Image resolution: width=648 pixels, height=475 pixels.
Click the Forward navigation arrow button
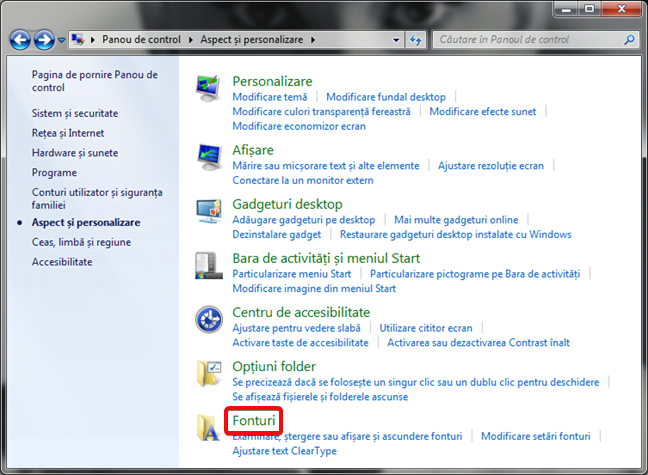pyautogui.click(x=44, y=40)
